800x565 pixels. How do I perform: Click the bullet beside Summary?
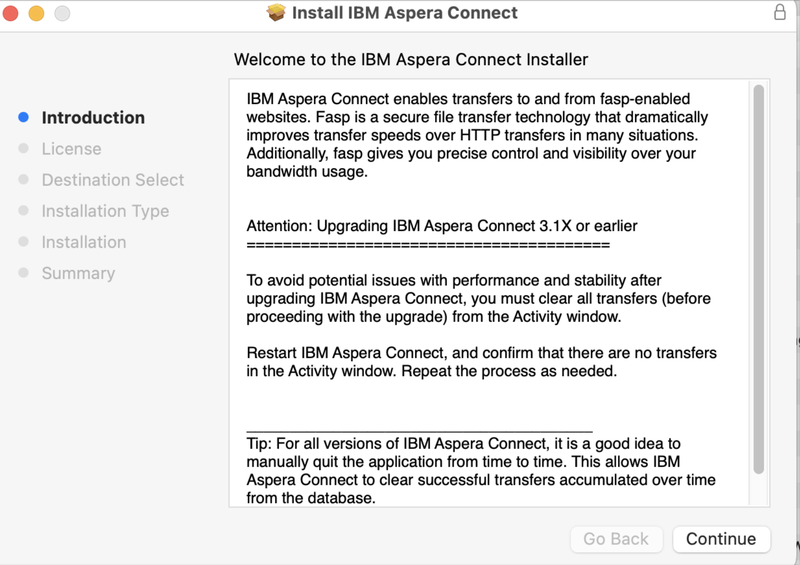24,273
